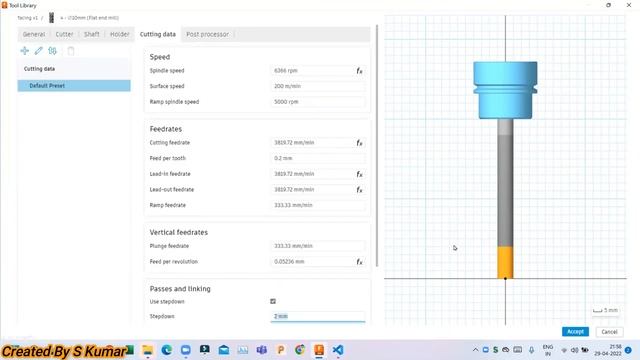The width and height of the screenshot is (640, 360).
Task: Click the 'facing v1' breadcrumb text
Action: (28, 18)
